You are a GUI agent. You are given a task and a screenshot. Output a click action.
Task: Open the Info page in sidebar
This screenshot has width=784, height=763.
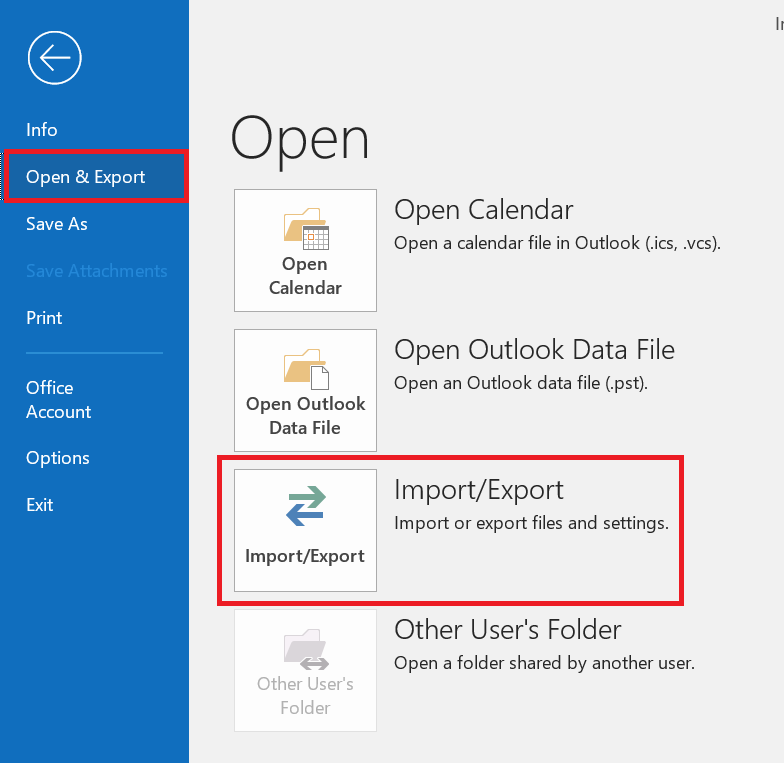pos(42,130)
